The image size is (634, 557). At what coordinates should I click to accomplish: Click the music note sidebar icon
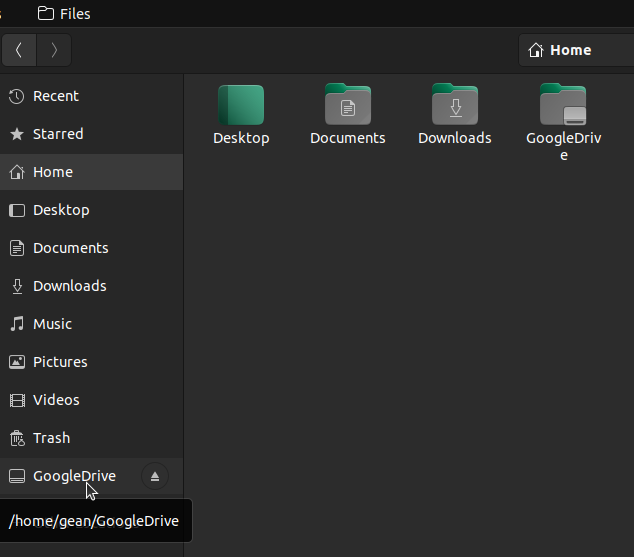click(16, 324)
